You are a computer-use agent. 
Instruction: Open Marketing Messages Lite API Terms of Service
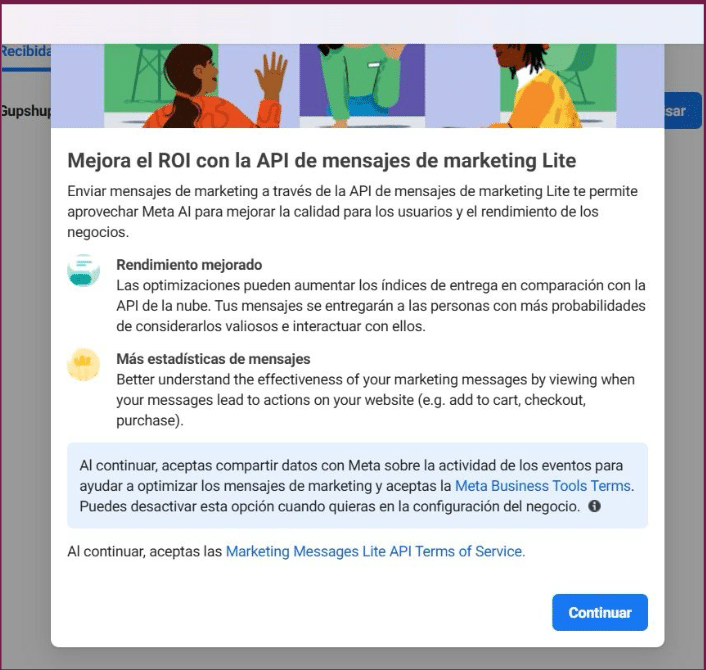click(375, 551)
